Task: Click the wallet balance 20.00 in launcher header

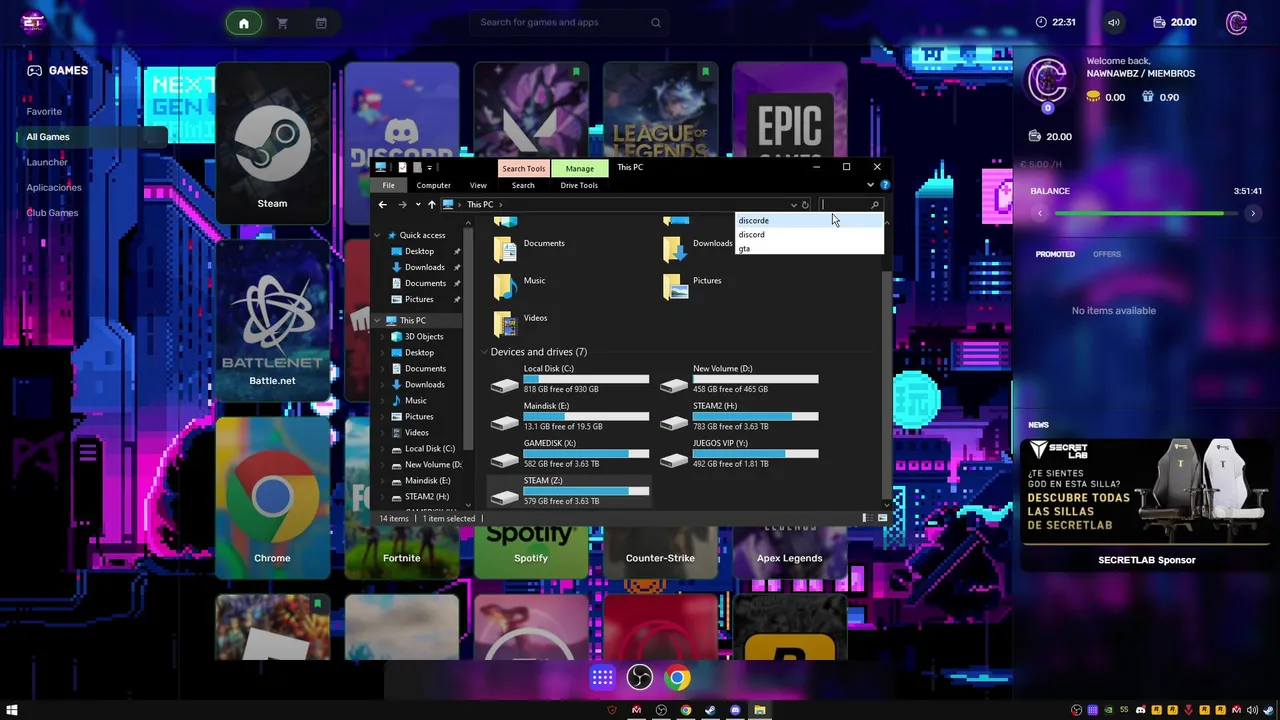Action: pyautogui.click(x=1174, y=22)
